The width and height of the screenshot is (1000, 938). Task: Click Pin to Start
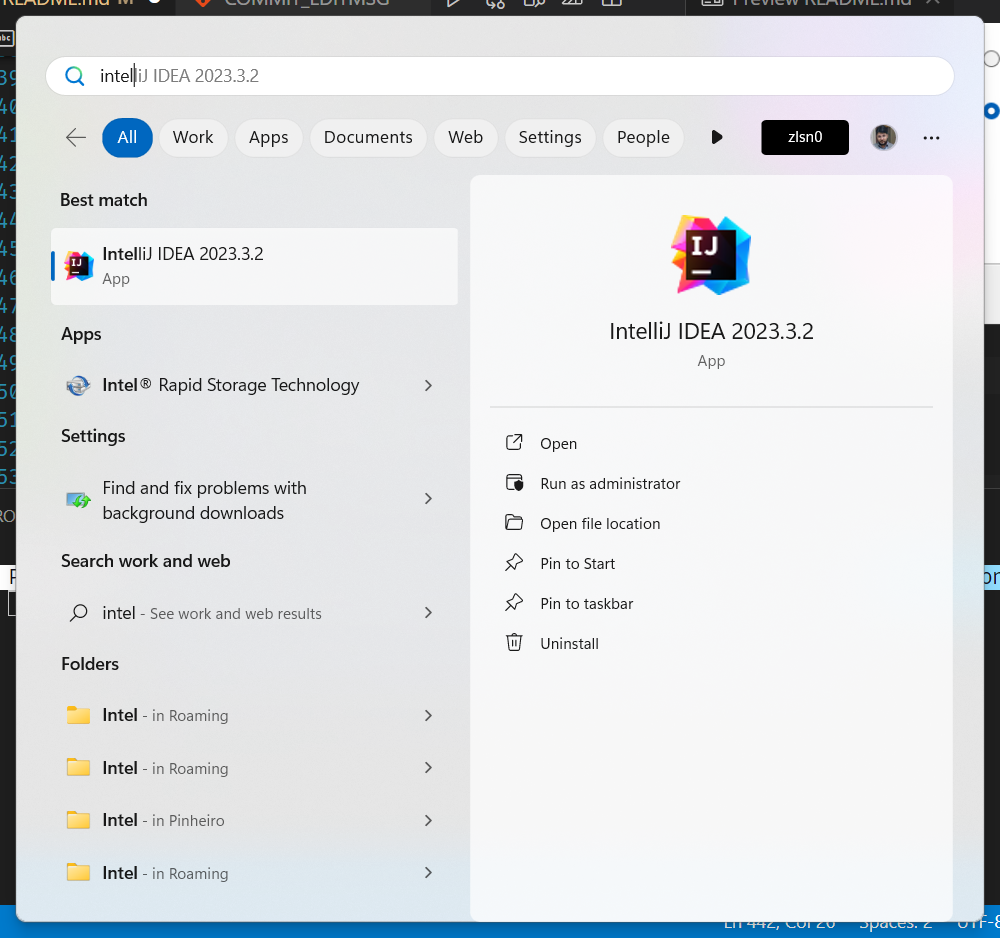coord(577,564)
